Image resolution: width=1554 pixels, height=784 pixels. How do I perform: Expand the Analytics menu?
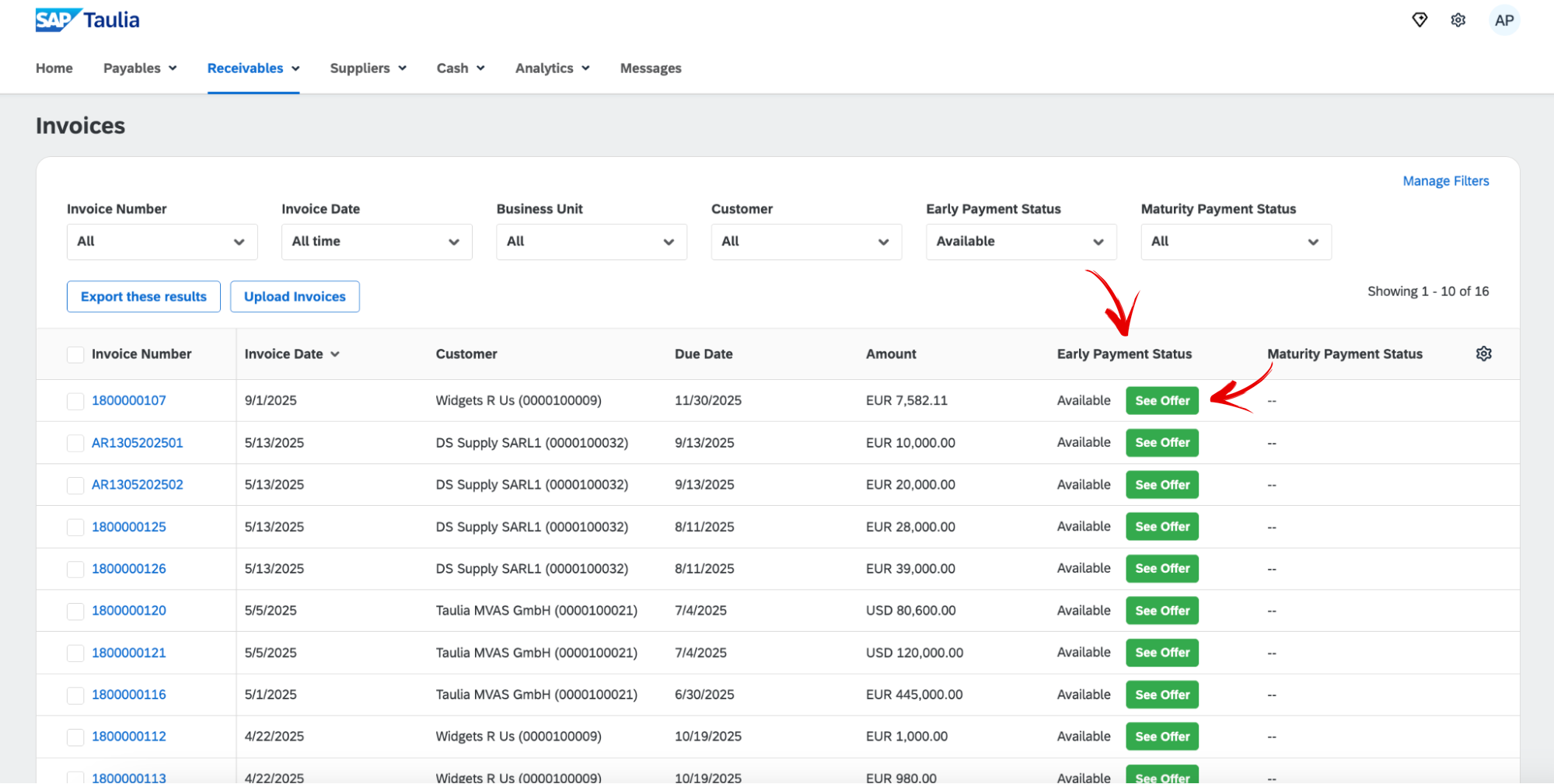click(x=553, y=68)
